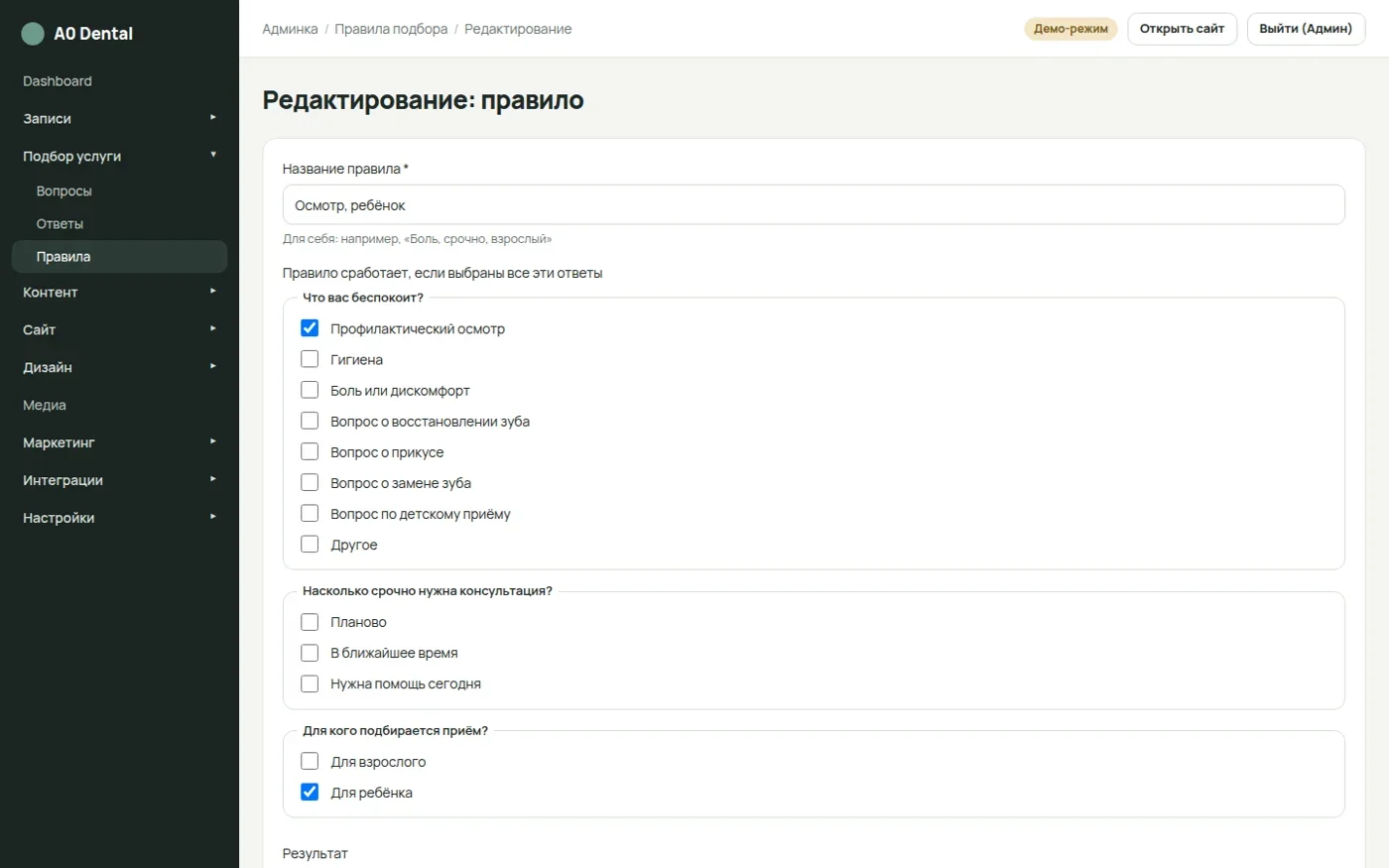Expand the Дизайн sidebar section
This screenshot has width=1389, height=868.
coord(119,367)
